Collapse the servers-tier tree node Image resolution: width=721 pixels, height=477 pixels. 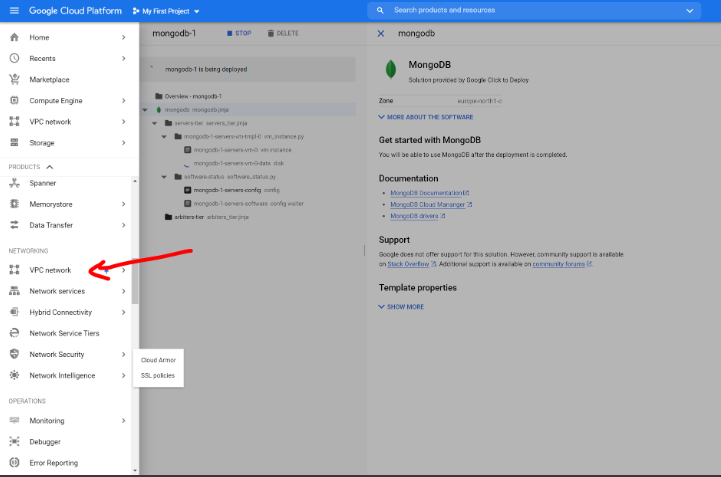click(154, 123)
